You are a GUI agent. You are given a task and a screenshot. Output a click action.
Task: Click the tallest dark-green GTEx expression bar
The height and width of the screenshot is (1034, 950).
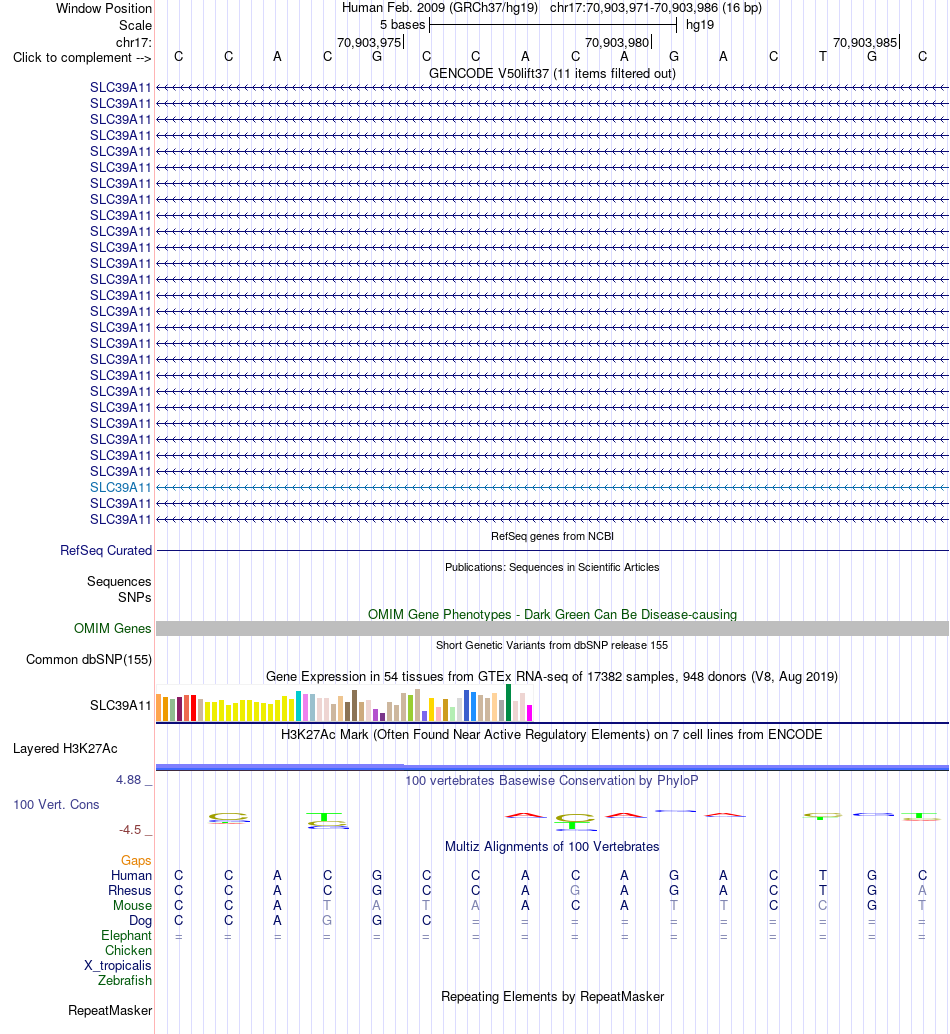pyautogui.click(x=508, y=703)
